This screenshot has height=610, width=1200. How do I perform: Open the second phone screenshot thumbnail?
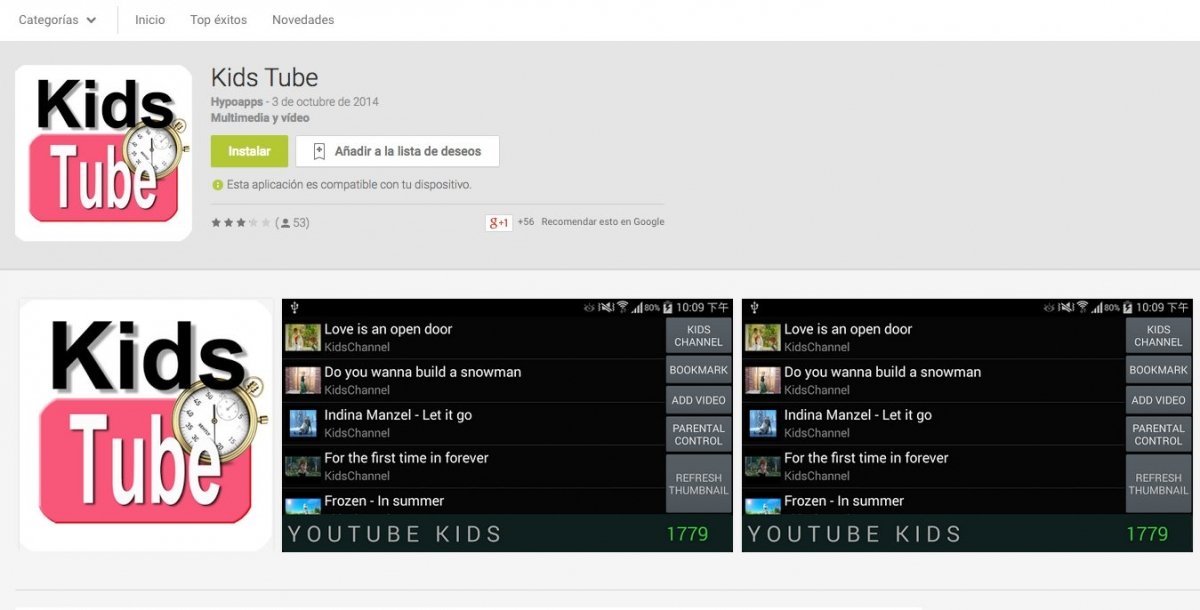[967, 425]
